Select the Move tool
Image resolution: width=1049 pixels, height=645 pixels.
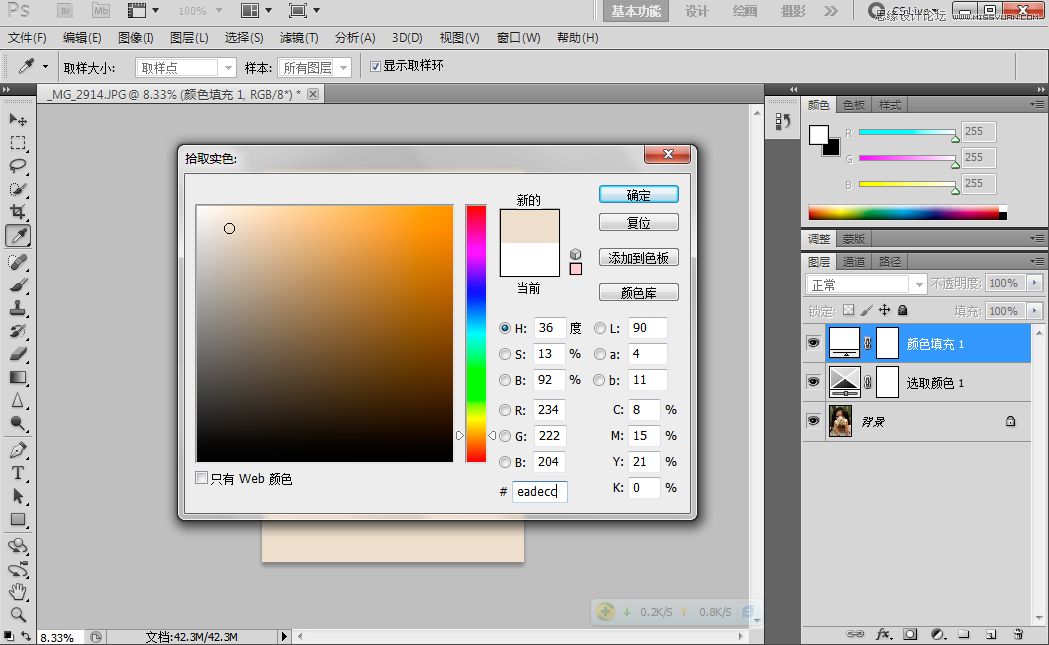tap(18, 120)
